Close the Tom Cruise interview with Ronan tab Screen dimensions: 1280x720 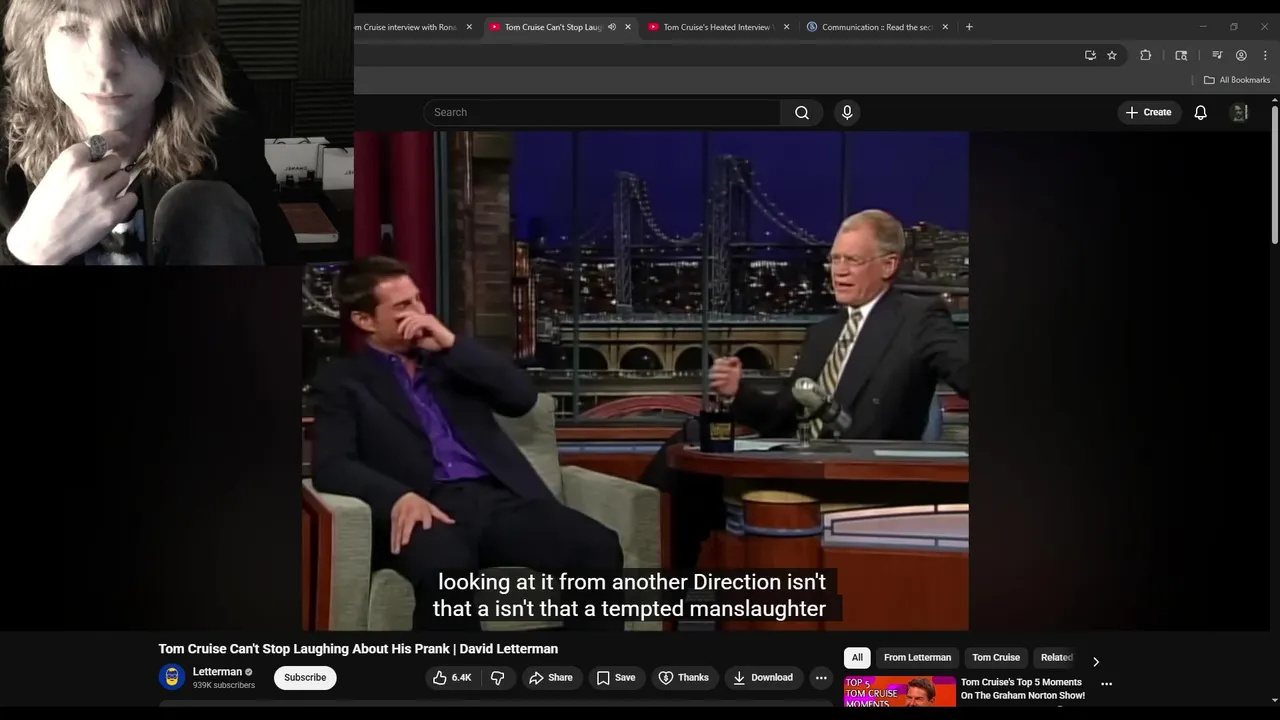[x=469, y=27]
